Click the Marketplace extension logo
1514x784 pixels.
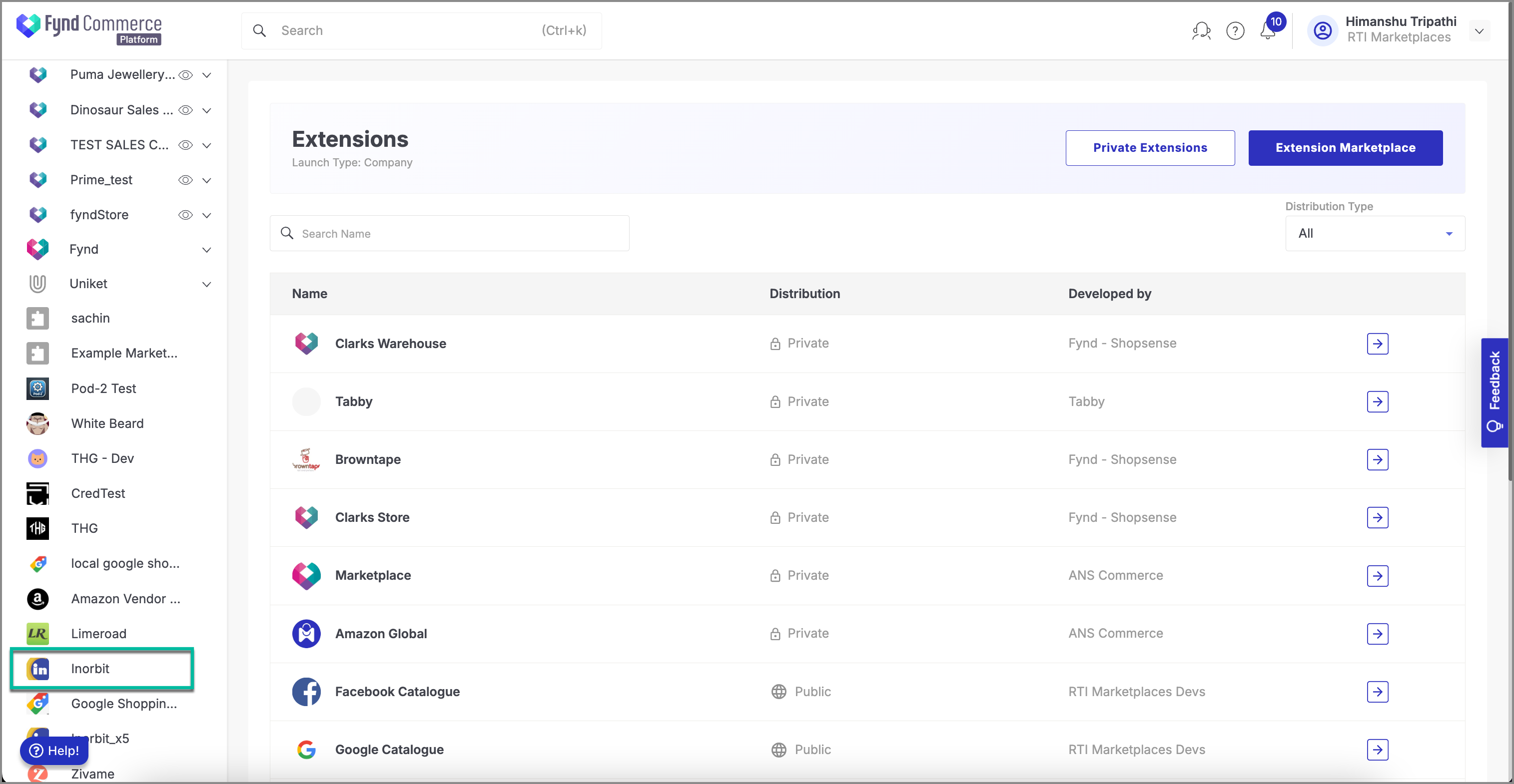[306, 576]
